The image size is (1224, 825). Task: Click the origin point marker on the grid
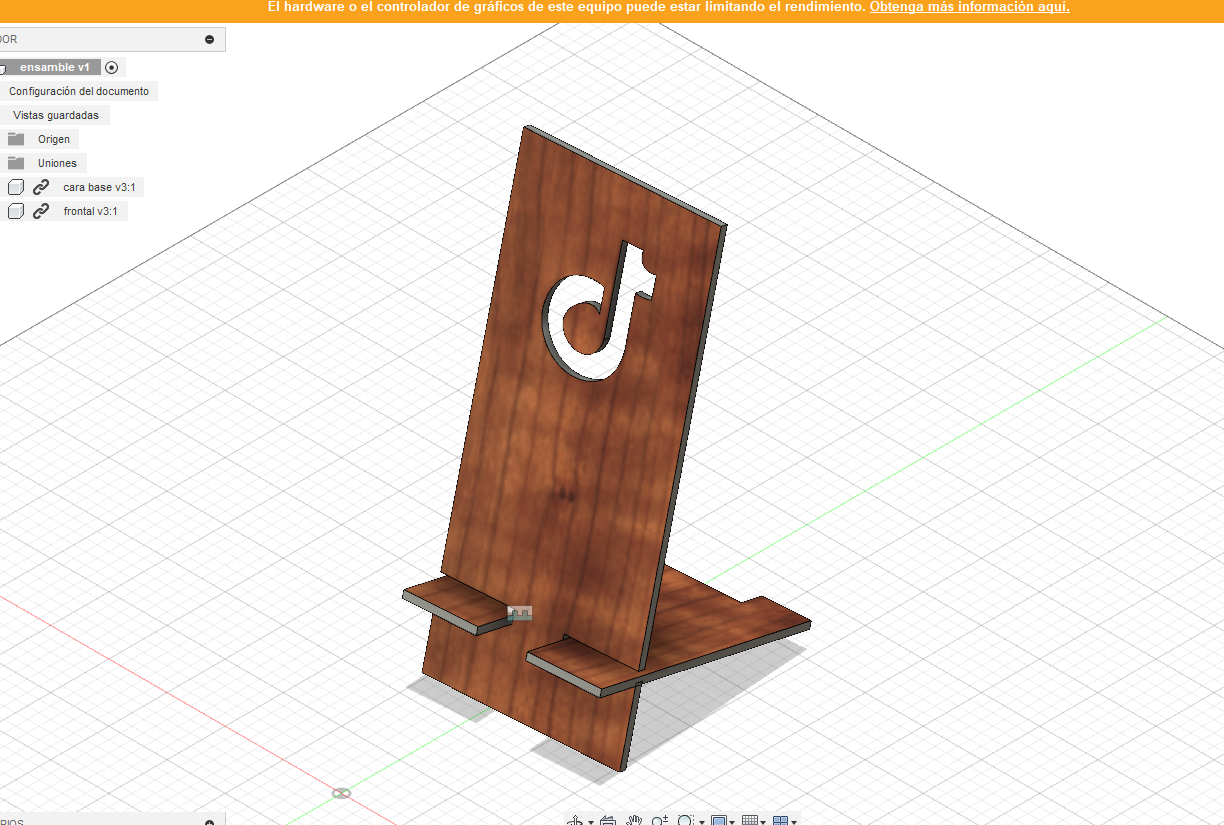(341, 793)
